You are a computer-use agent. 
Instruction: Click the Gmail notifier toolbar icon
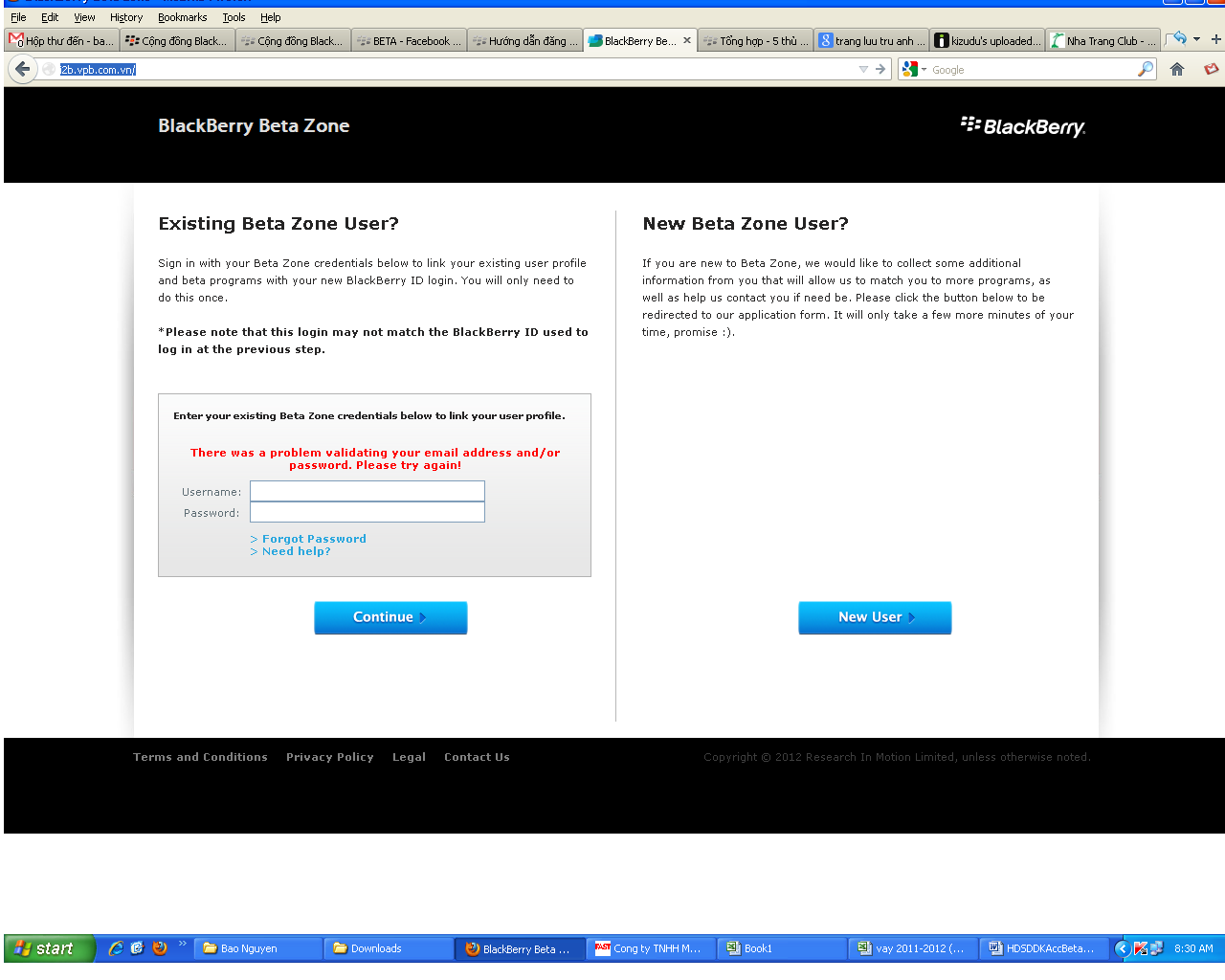(1212, 69)
